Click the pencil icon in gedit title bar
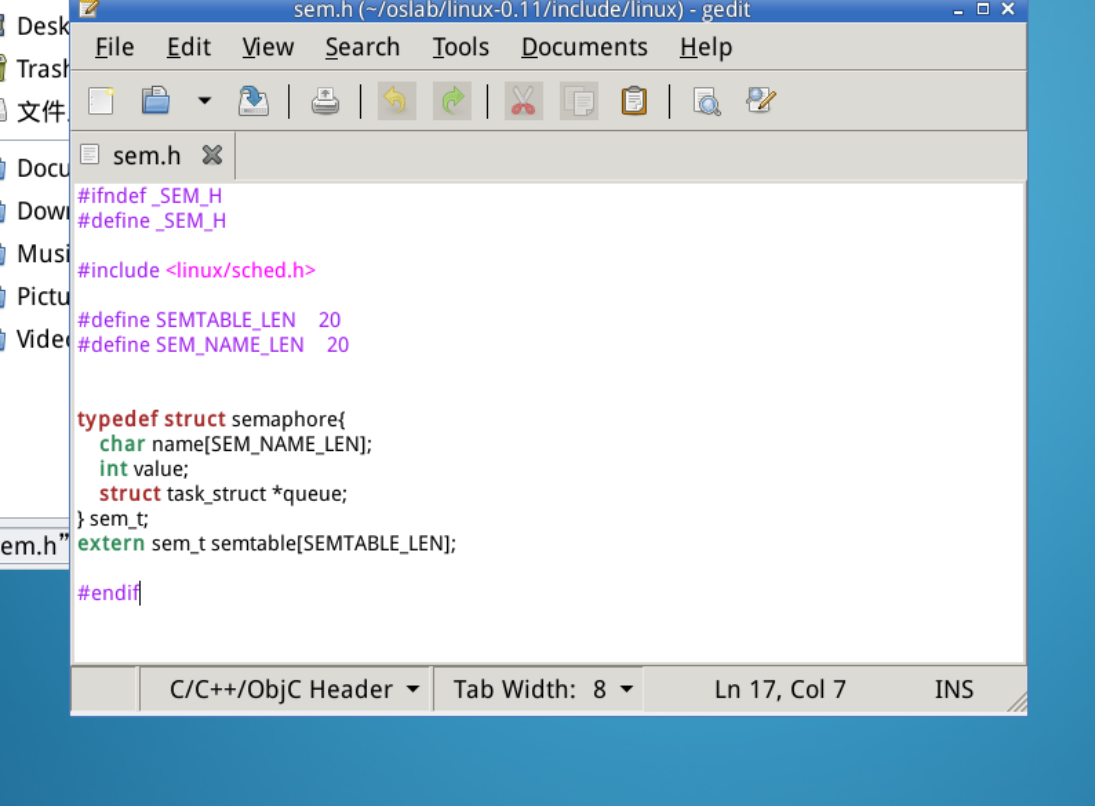Image resolution: width=1095 pixels, height=806 pixels. 89,8
